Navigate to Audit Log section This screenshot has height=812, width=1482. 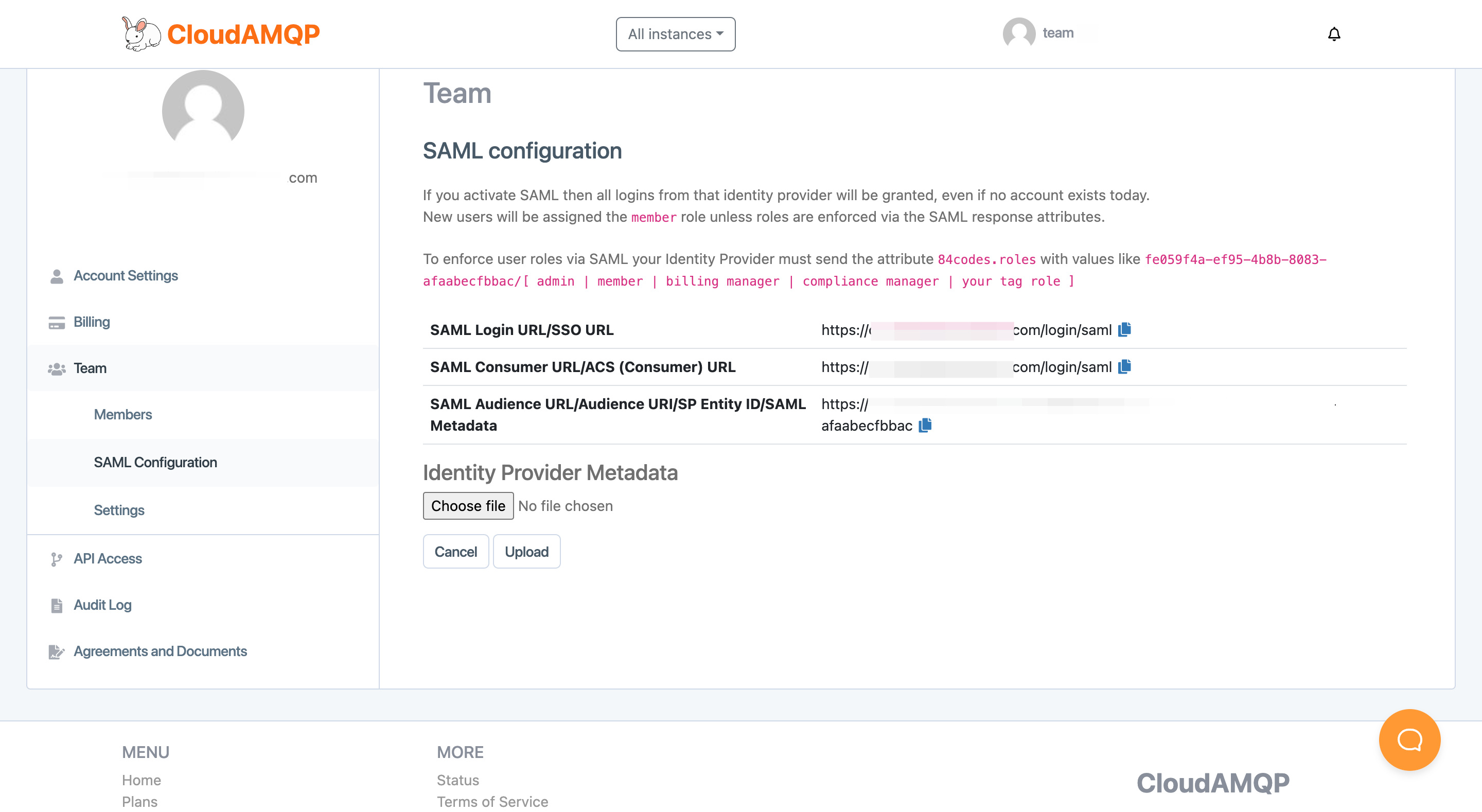(102, 604)
